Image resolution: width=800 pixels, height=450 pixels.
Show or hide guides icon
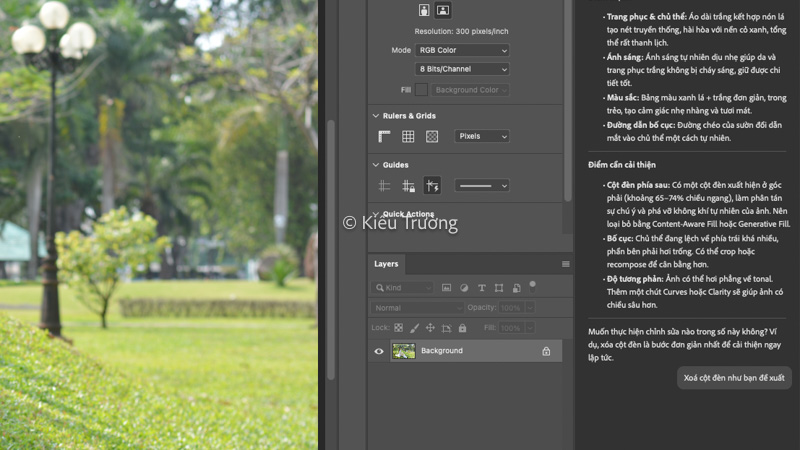[384, 186]
